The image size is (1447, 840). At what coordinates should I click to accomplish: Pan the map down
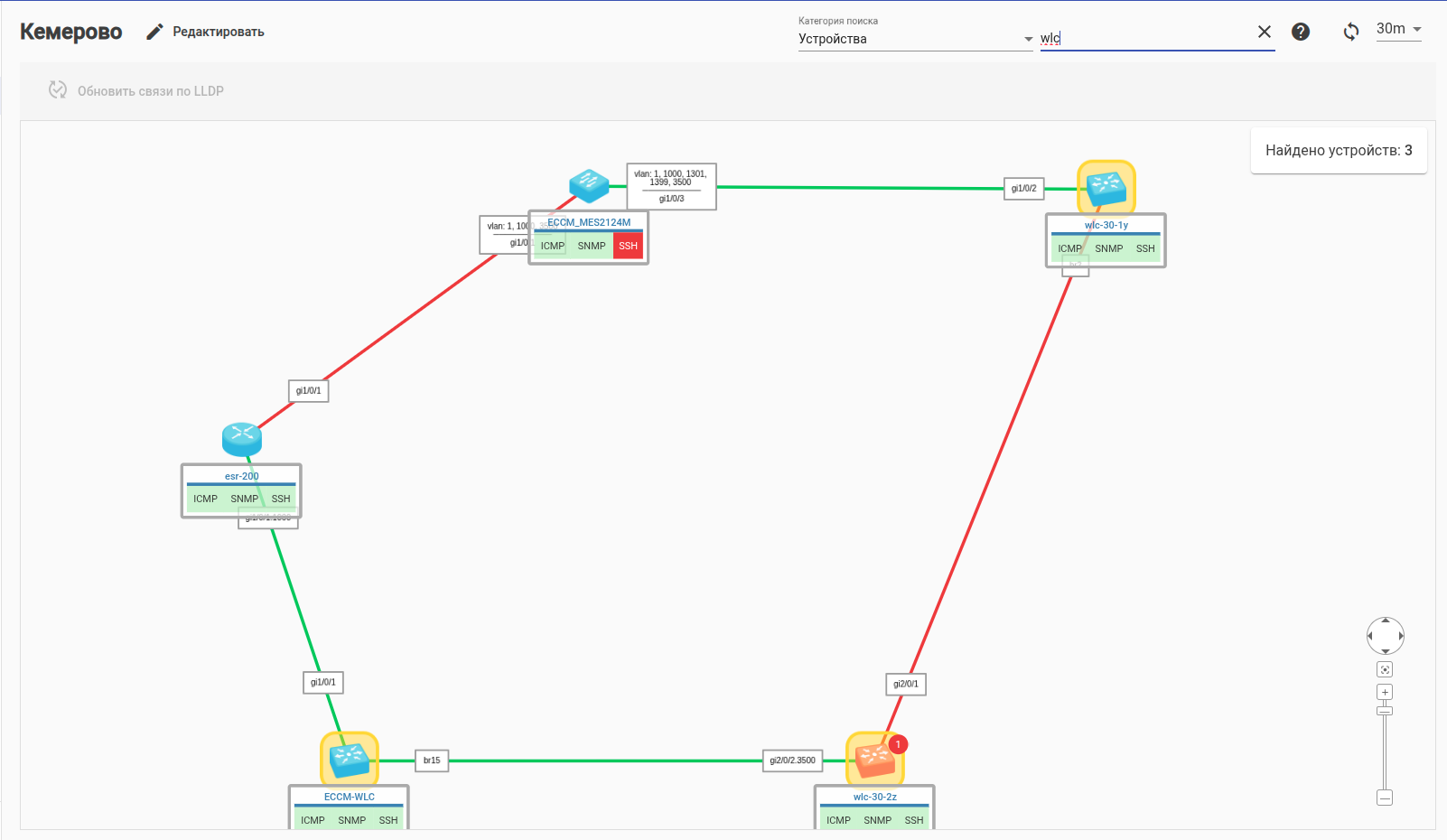[1386, 651]
